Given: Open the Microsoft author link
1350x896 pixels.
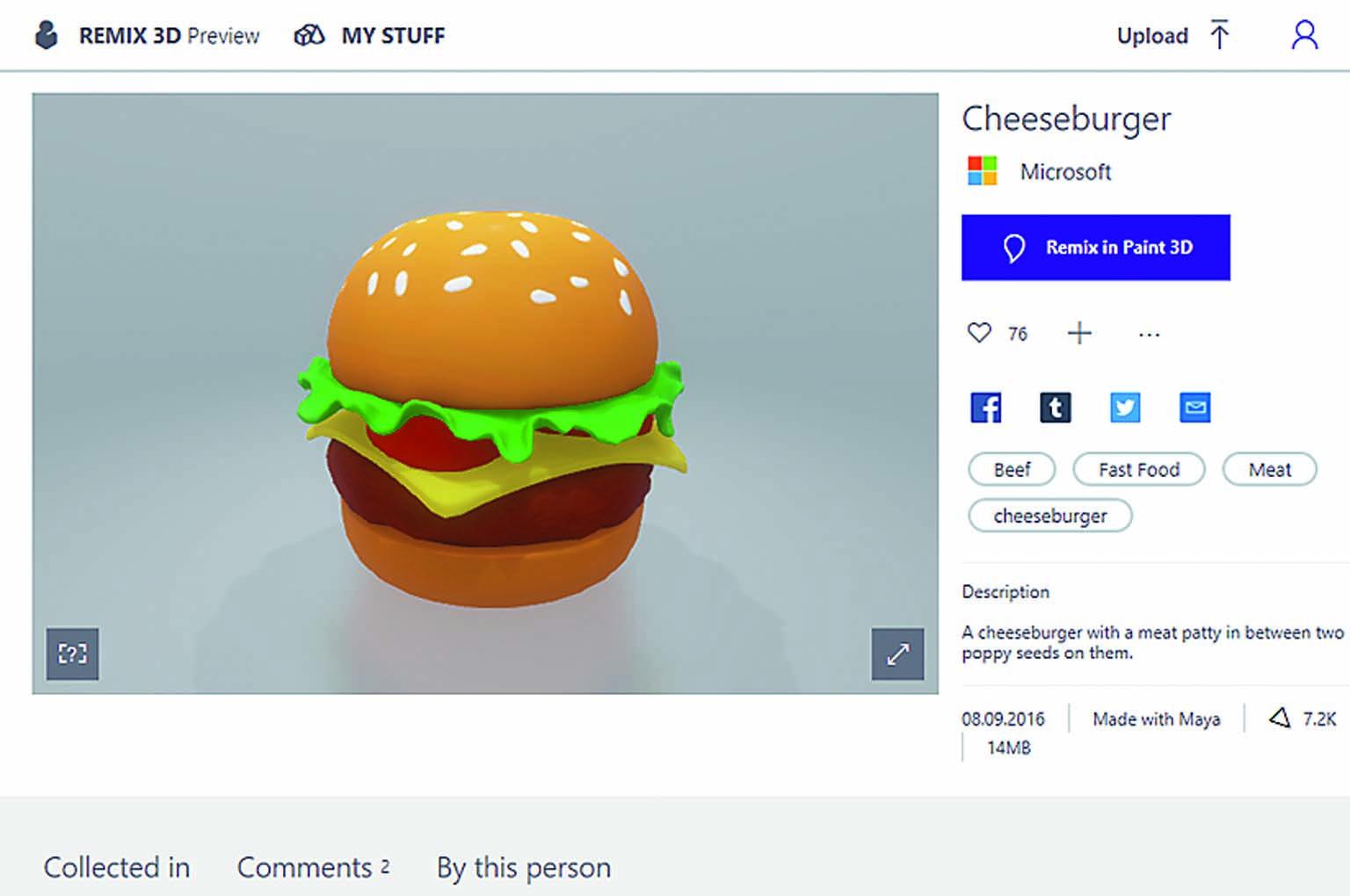Looking at the screenshot, I should point(1065,171).
